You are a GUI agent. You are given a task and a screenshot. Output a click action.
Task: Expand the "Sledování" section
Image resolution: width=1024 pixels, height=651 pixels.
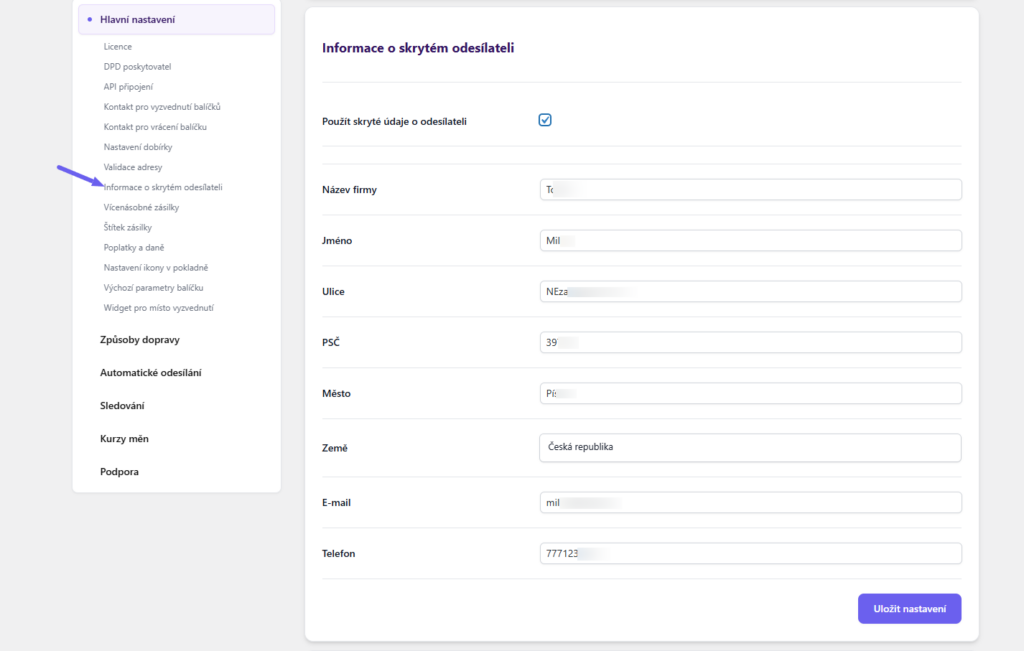click(x=123, y=405)
